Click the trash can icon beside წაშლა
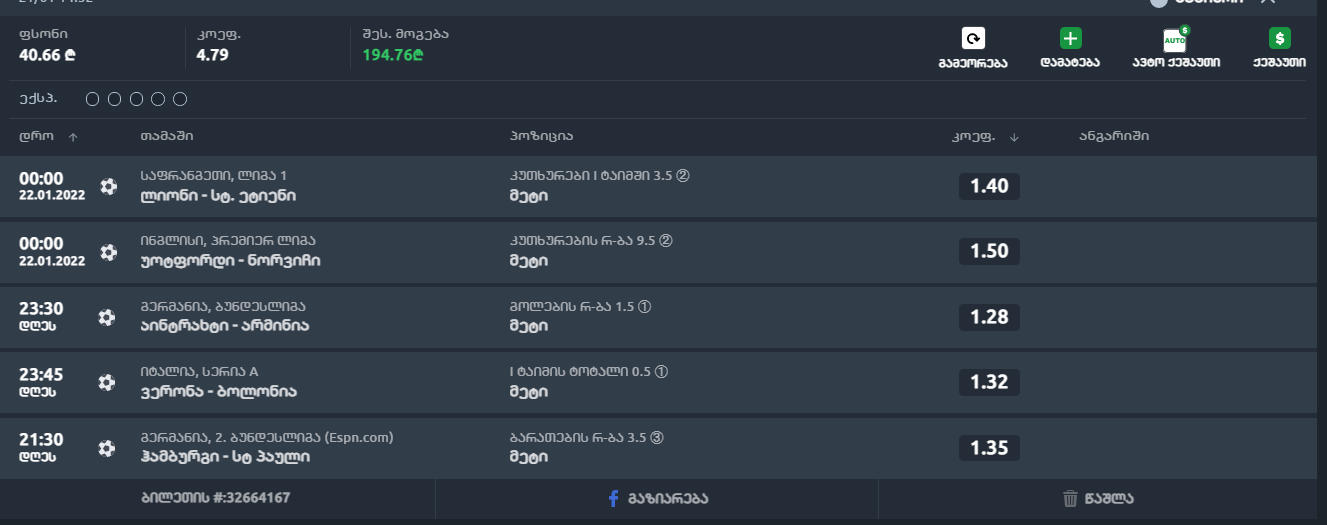Screen dimensions: 1327x525 [1070, 498]
